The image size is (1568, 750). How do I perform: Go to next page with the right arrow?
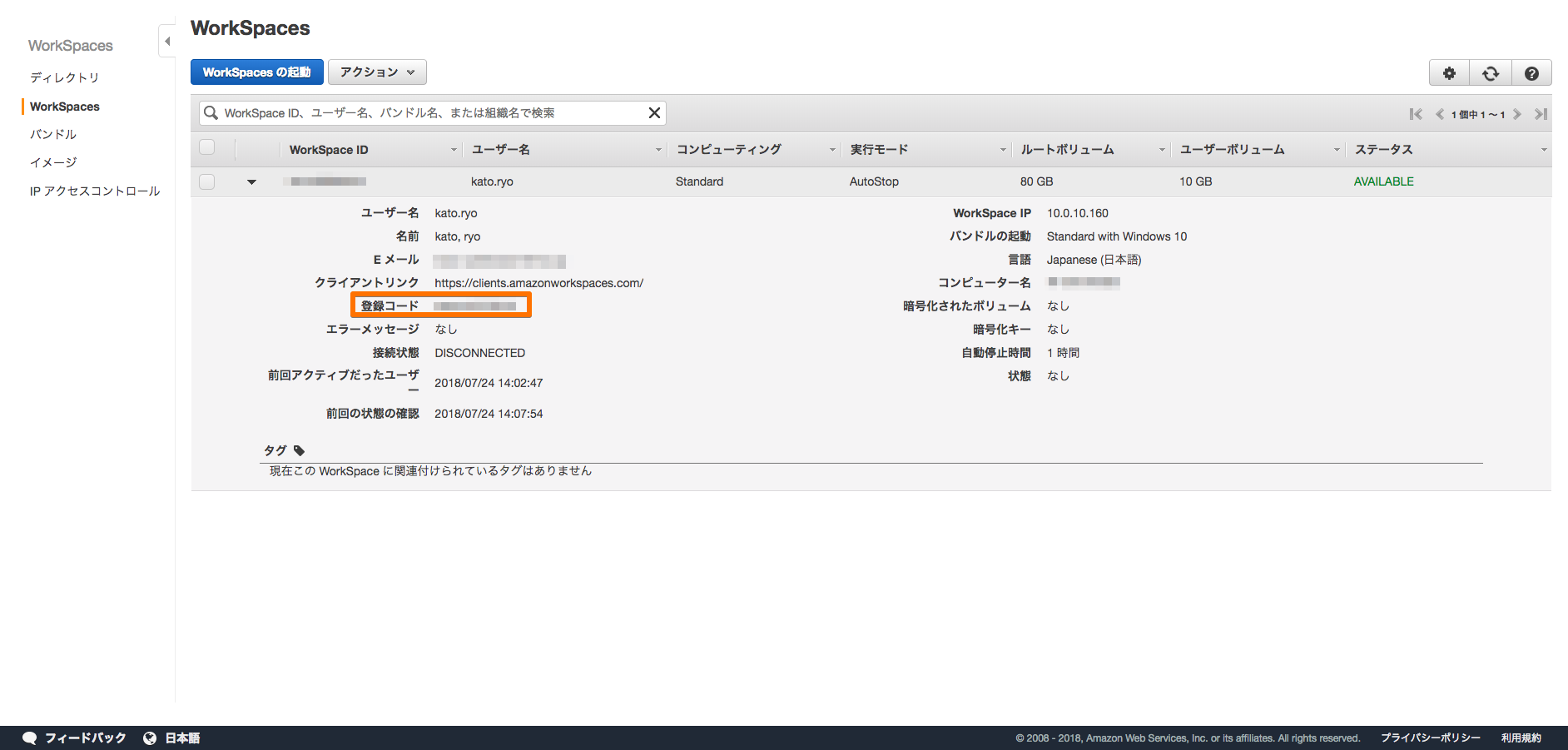(x=1518, y=114)
